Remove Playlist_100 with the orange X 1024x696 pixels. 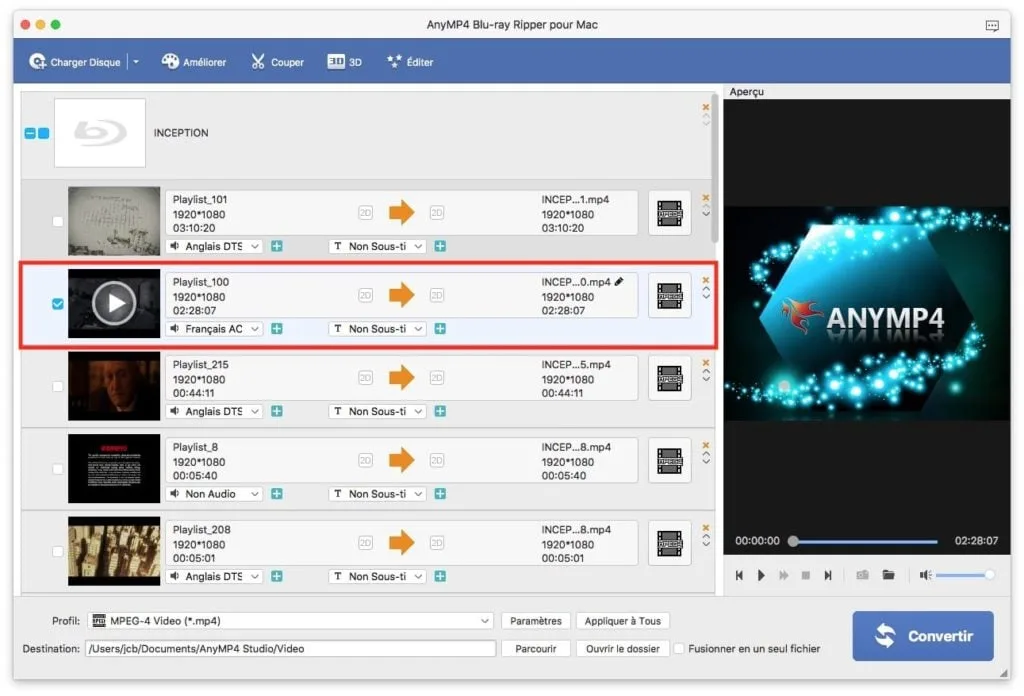coord(706,280)
